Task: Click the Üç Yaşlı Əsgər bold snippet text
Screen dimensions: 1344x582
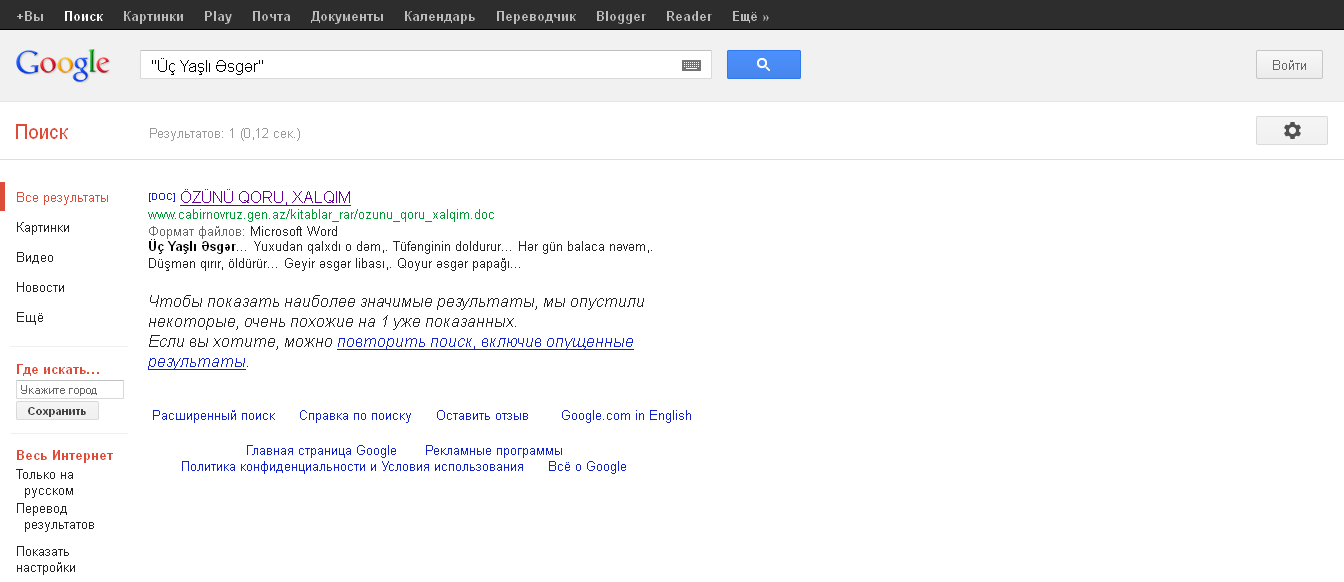Action: [191, 246]
